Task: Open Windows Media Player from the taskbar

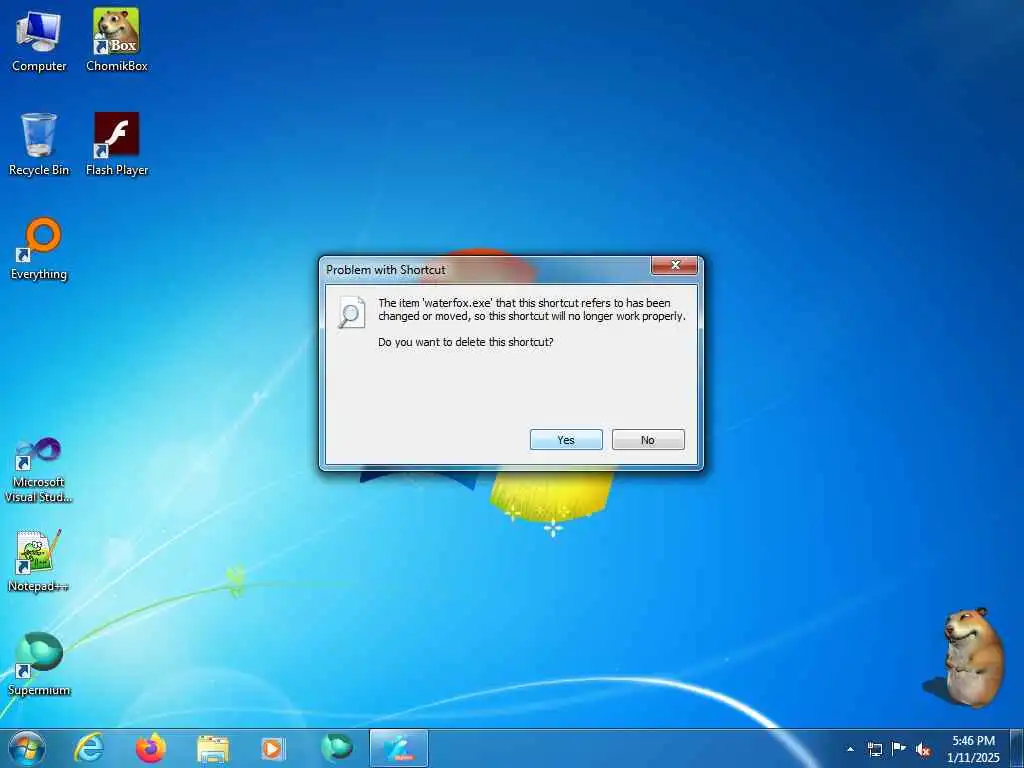Action: [x=272, y=748]
